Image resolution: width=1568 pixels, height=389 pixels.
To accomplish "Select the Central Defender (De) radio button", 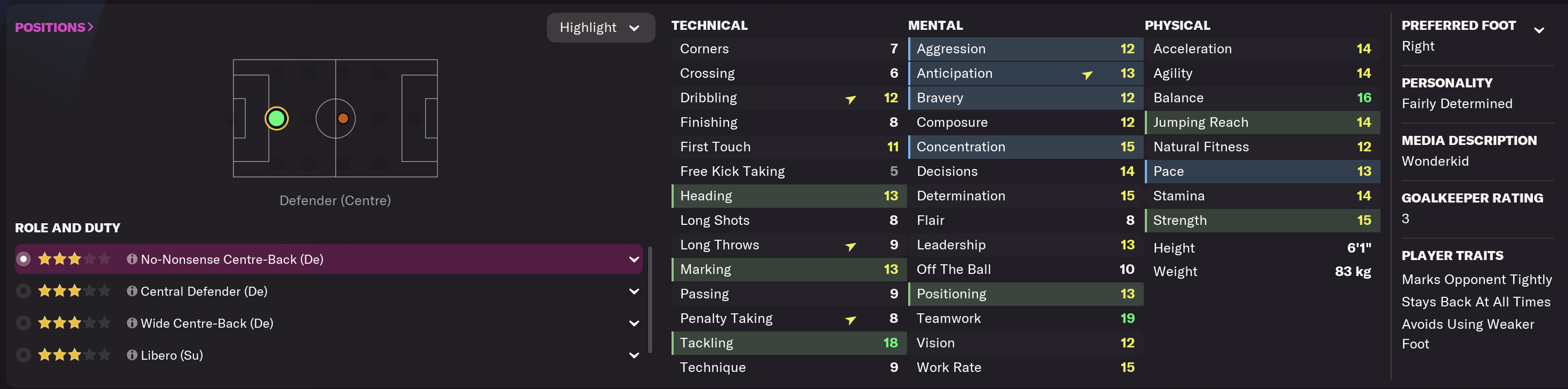I will tap(23, 291).
